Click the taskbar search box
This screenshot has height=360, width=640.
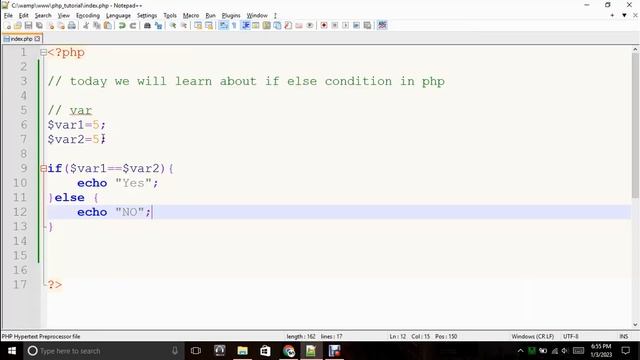point(104,351)
